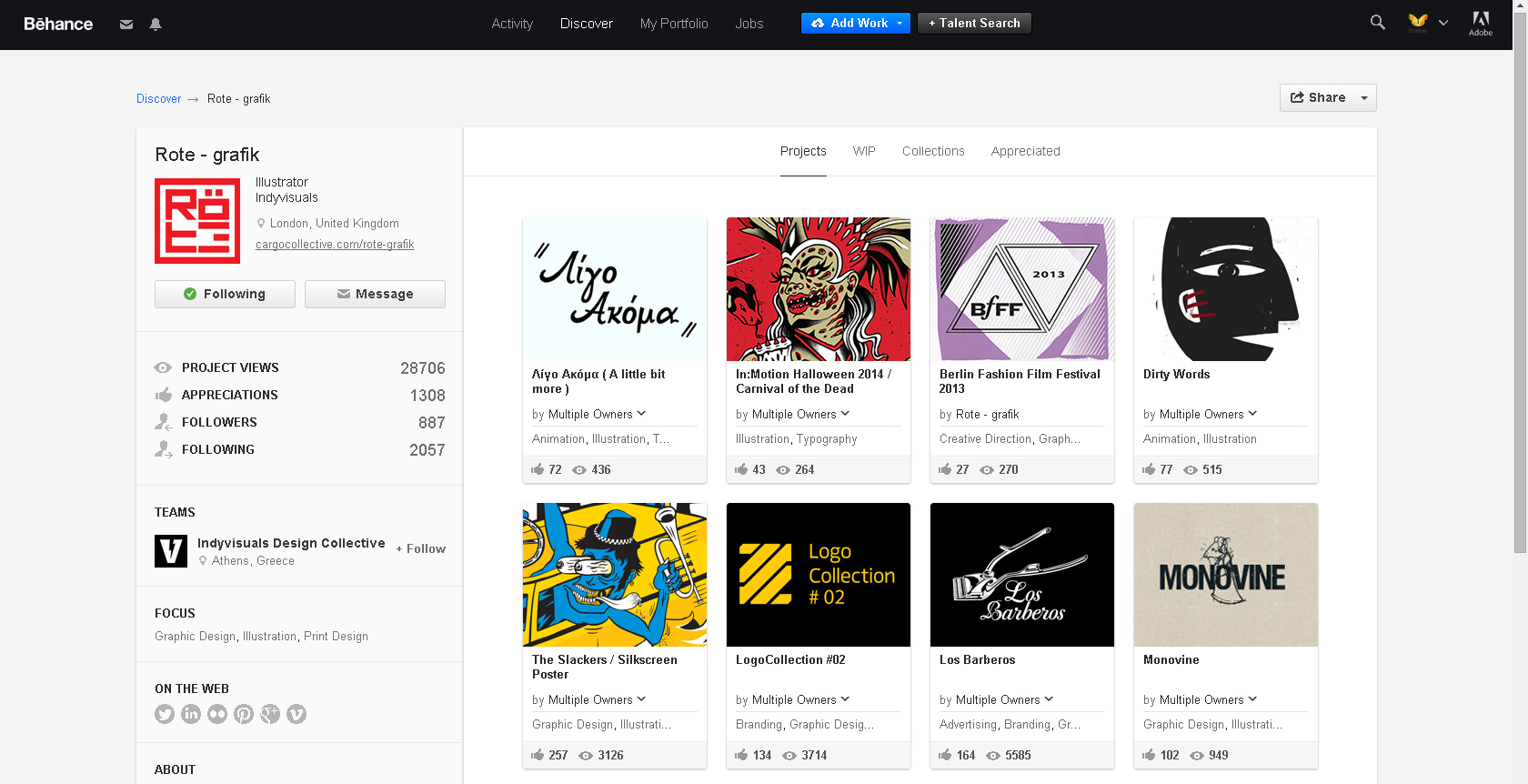
Task: Open Berlin Fashion Film Festival 2013 title
Action: pos(1020,381)
